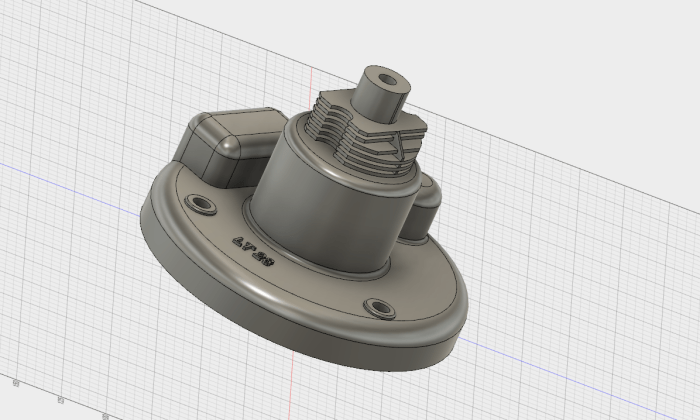Click the grid marker at the bottom-left edge
Screen dimensions: 700x420
pyautogui.click(x=16, y=384)
